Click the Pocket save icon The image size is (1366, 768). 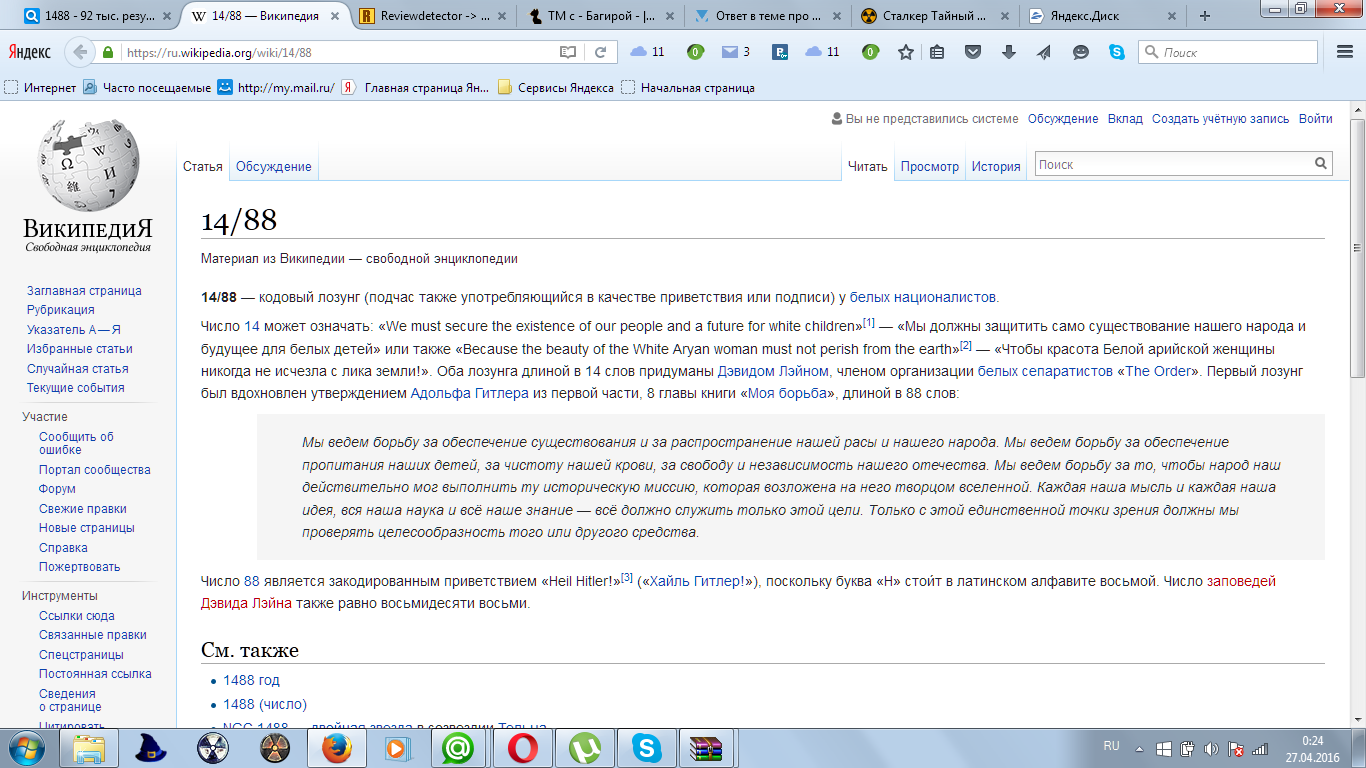coord(973,52)
